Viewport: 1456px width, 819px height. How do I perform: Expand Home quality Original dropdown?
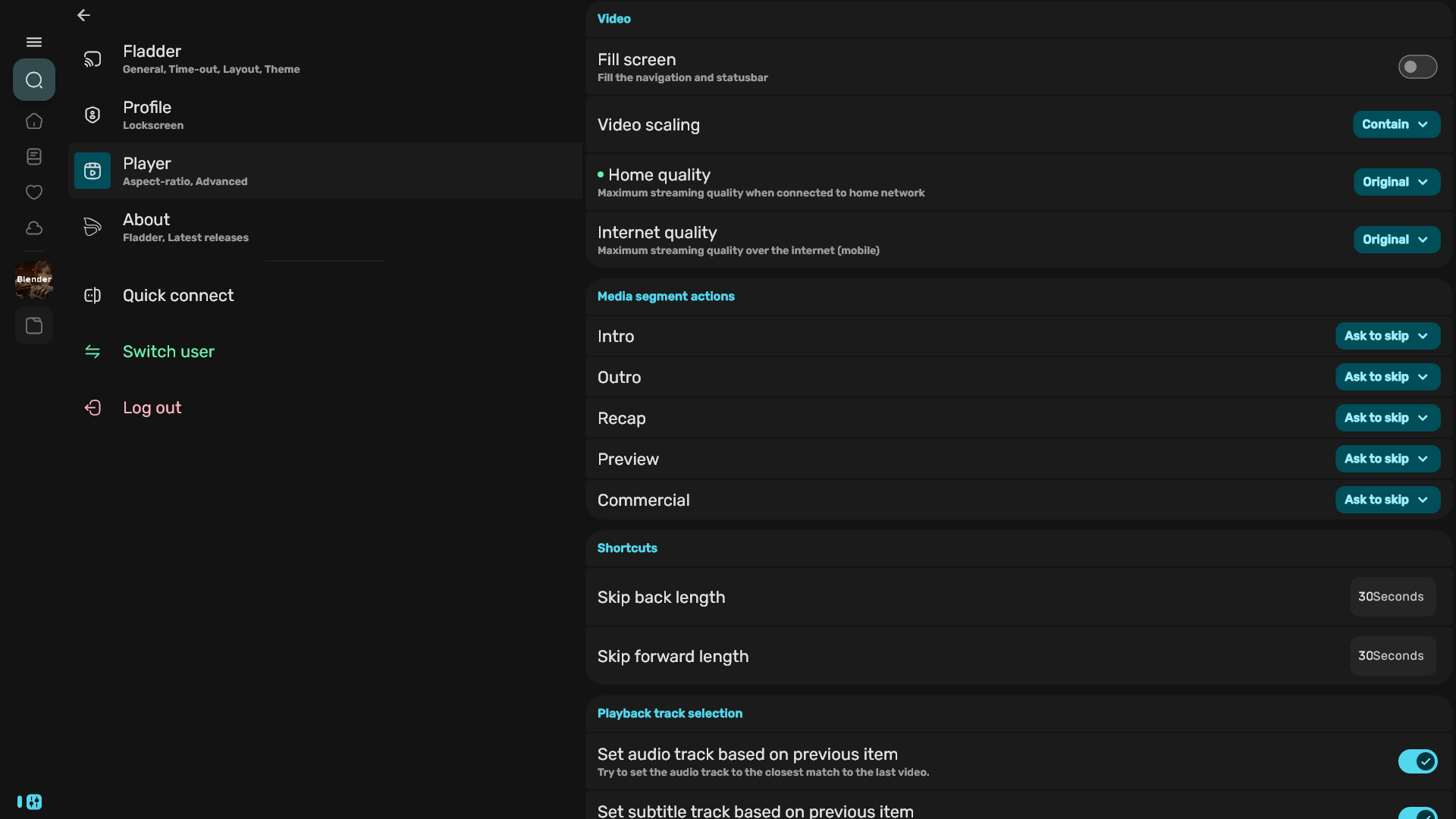pos(1395,182)
